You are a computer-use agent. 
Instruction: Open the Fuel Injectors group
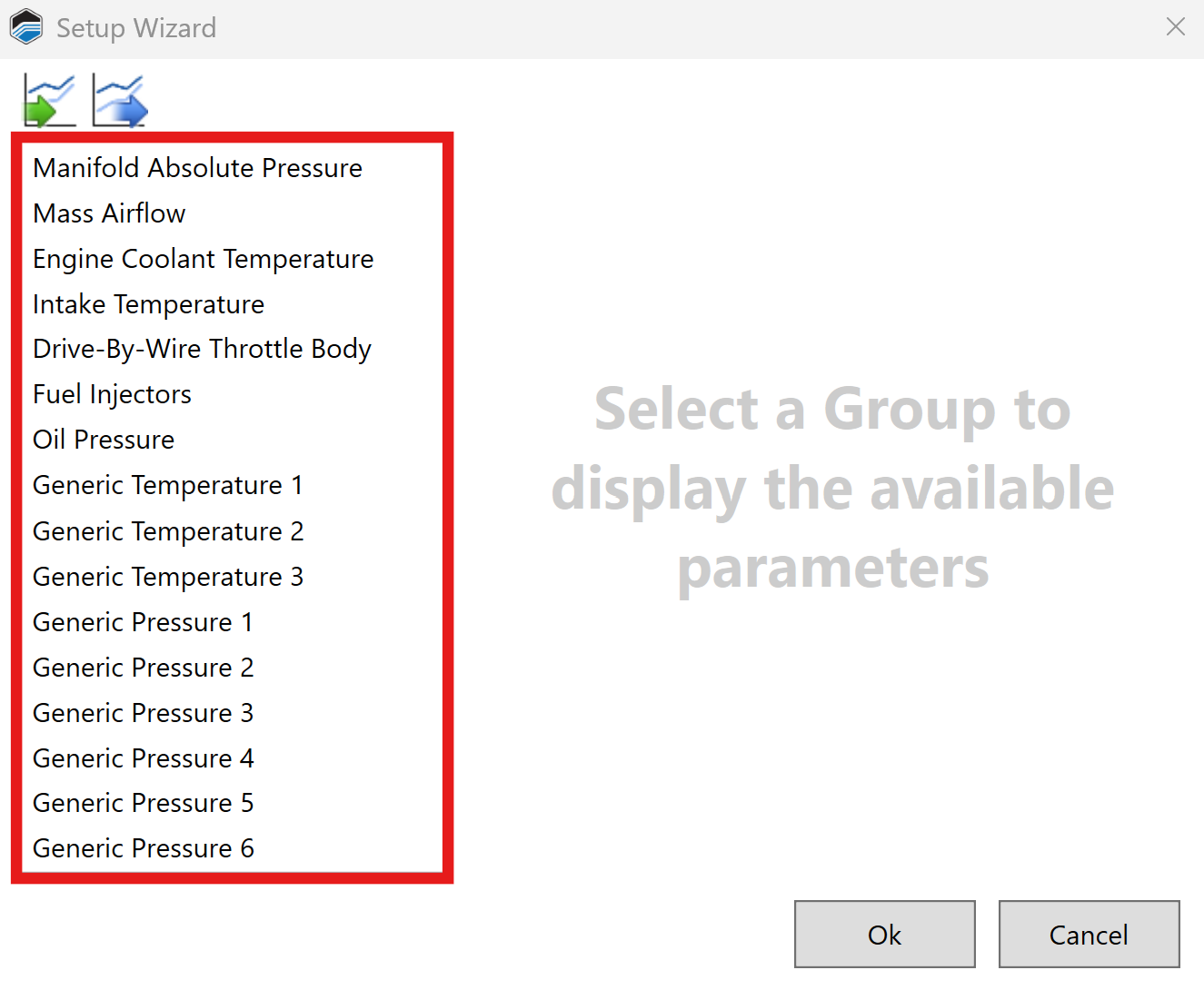point(112,394)
